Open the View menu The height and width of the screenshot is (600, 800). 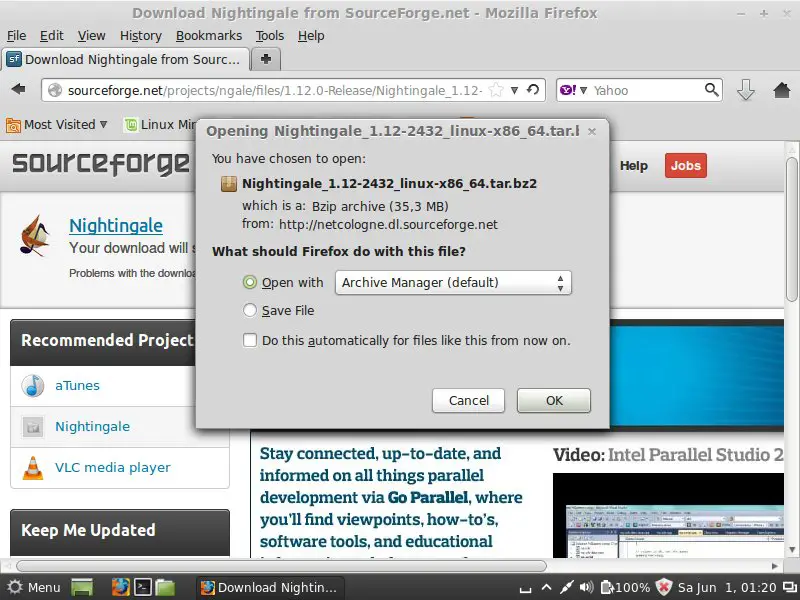(x=91, y=36)
